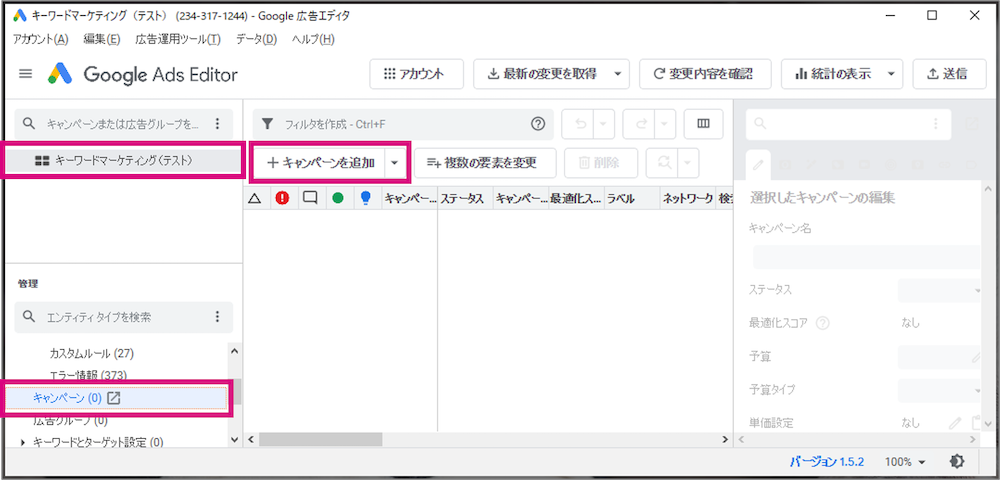This screenshot has height=480, width=1000.
Task: Click the エンティティタイプを検索 field
Action: [x=123, y=317]
